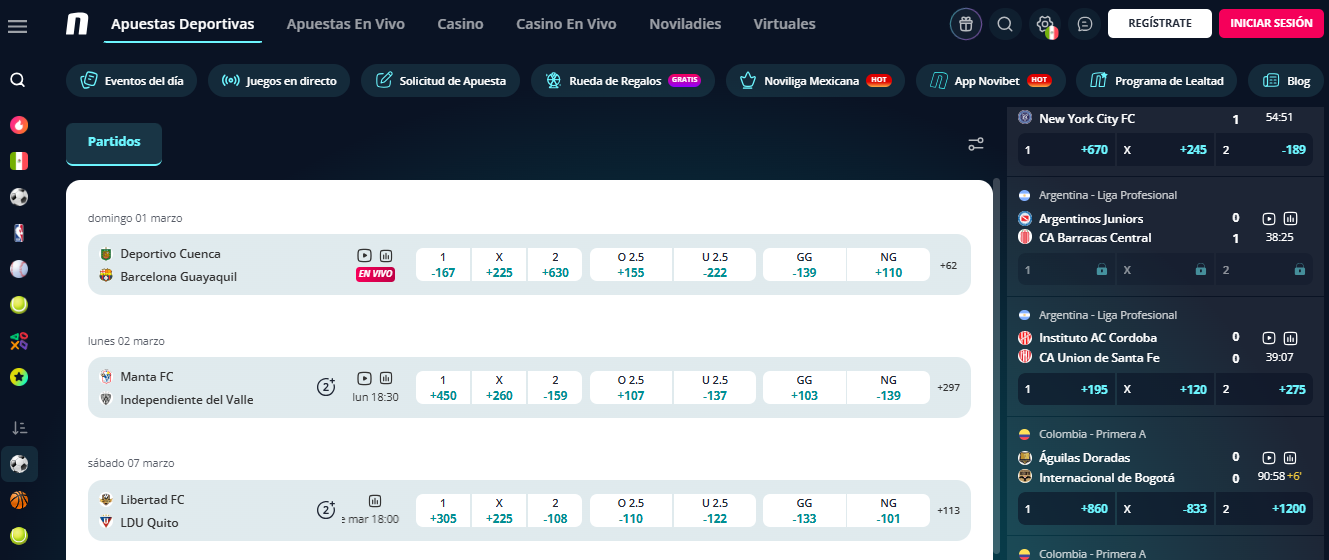Image resolution: width=1329 pixels, height=560 pixels.
Task: Open the Casino En Vivo tab
Action: (566, 24)
